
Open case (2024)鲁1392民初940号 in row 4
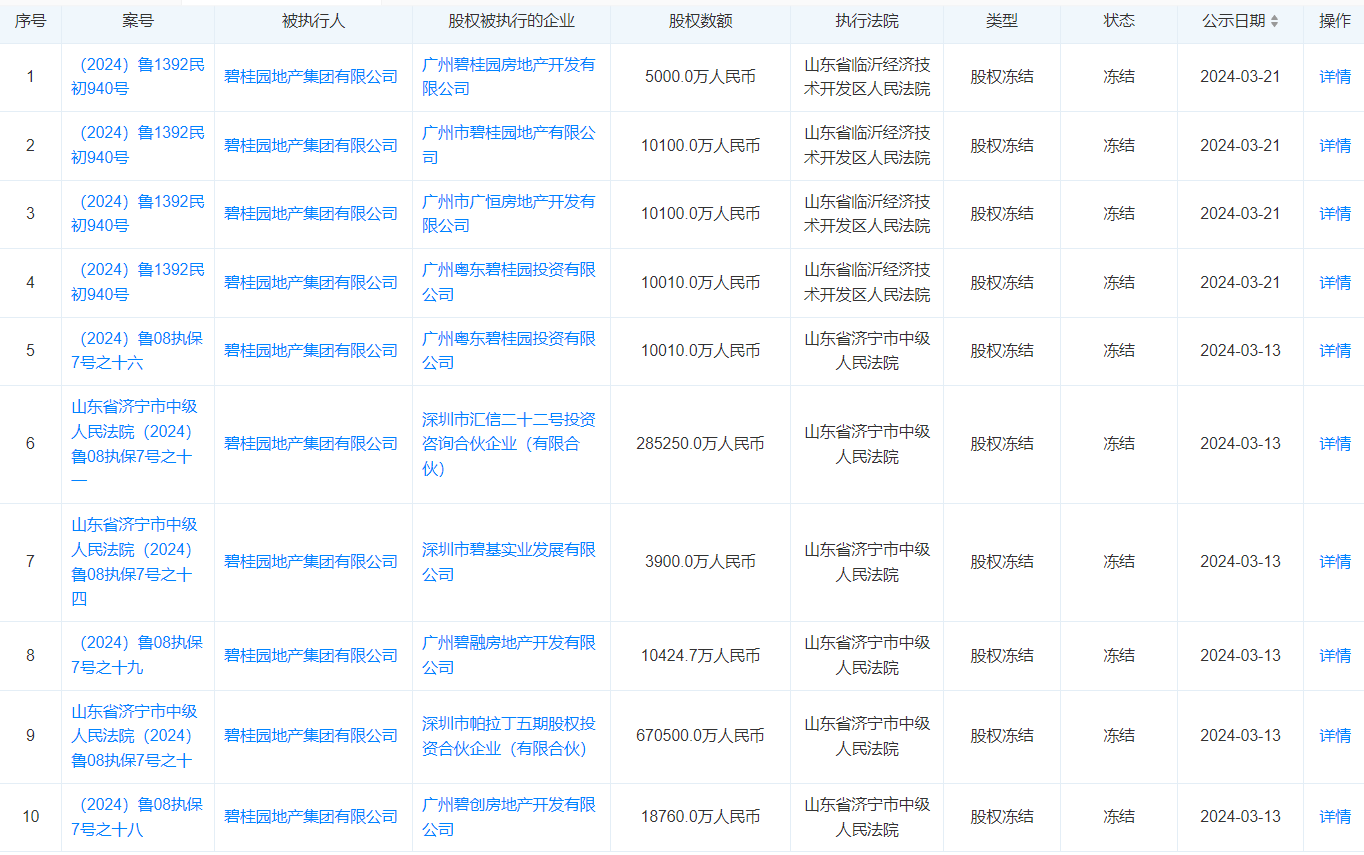[138, 283]
